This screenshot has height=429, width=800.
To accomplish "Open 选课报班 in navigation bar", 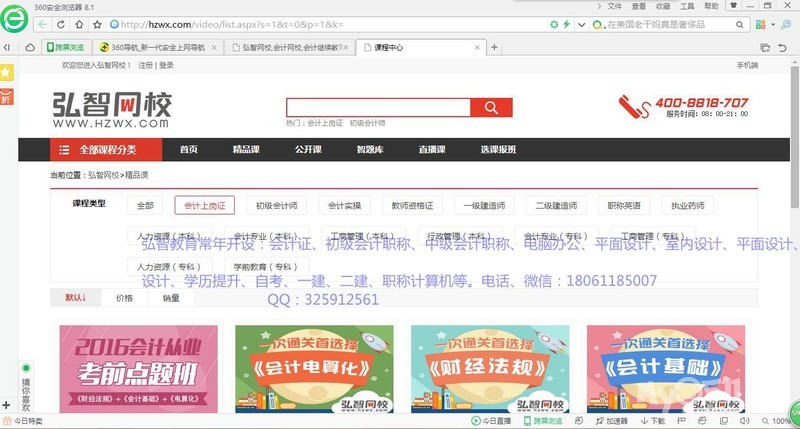I will (x=498, y=149).
